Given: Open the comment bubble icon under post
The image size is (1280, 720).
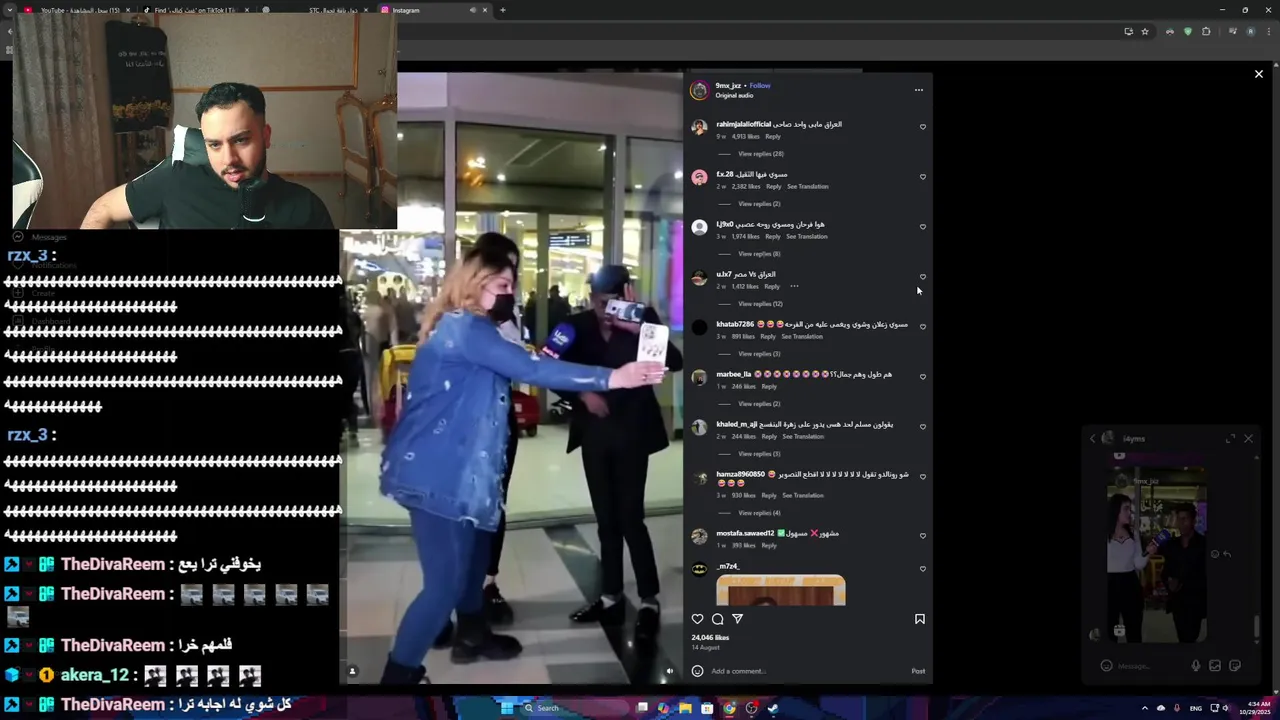Looking at the screenshot, I should click(x=718, y=619).
